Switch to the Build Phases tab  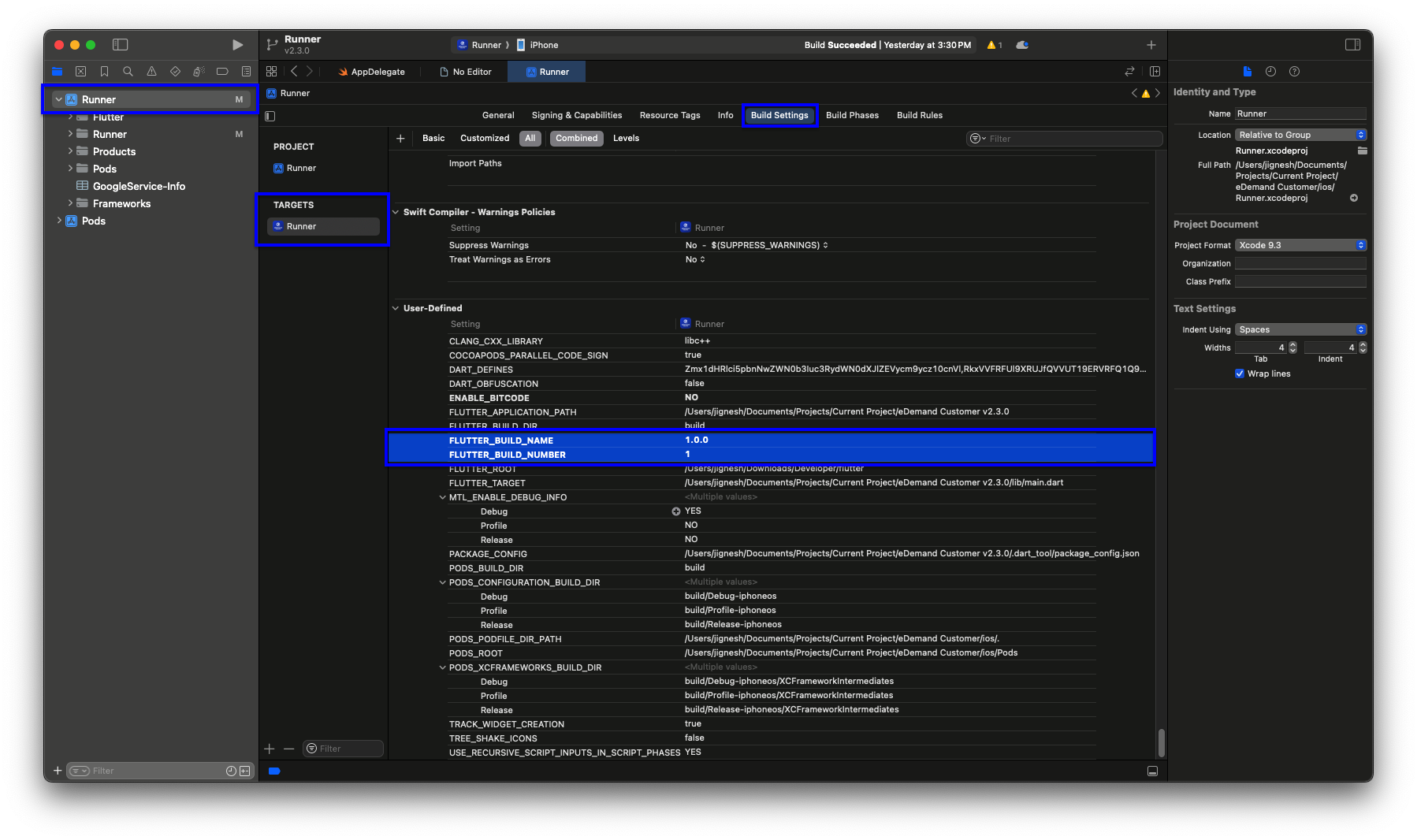point(852,115)
